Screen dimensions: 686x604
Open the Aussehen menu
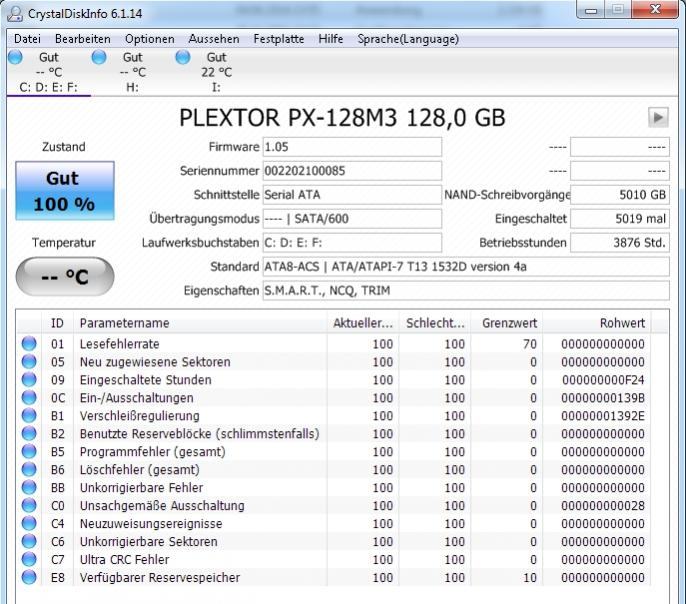(x=214, y=39)
